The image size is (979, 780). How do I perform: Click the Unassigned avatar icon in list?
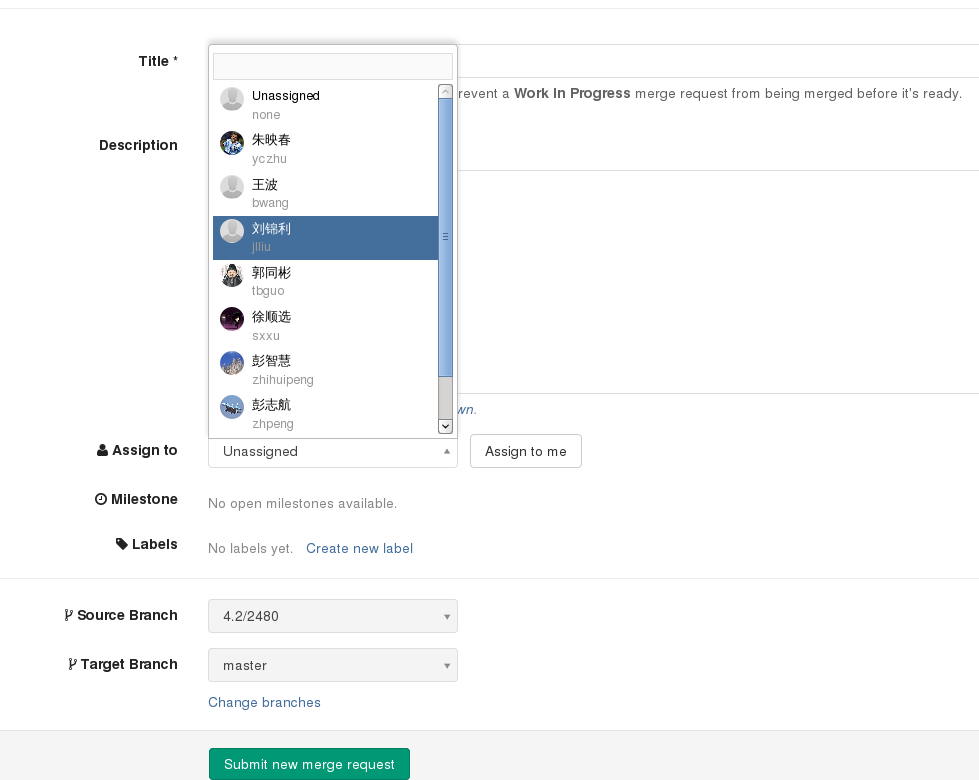[232, 99]
